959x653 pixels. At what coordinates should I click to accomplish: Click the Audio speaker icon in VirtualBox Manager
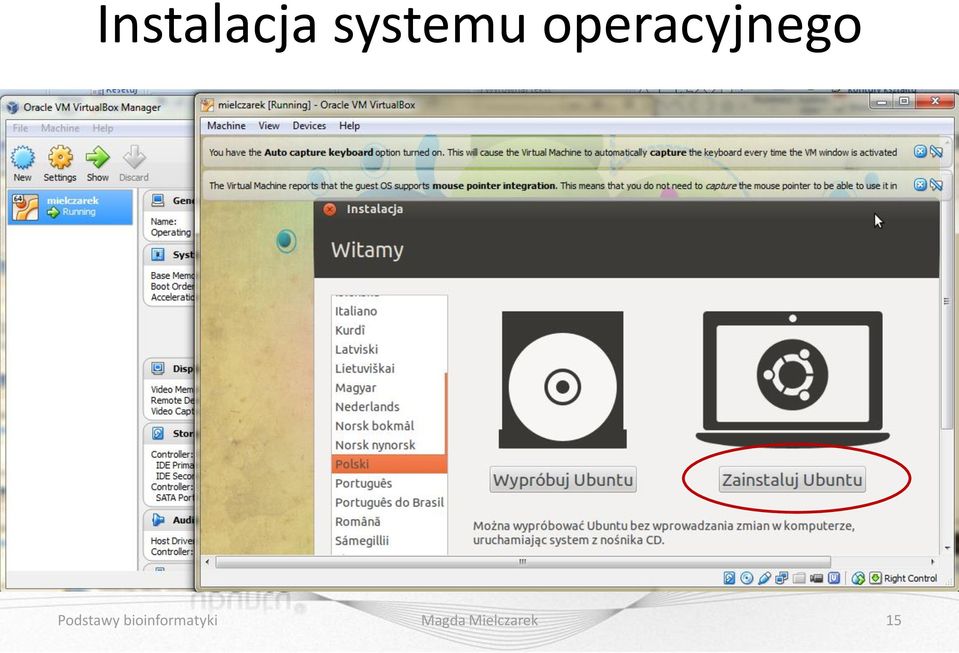[158, 520]
